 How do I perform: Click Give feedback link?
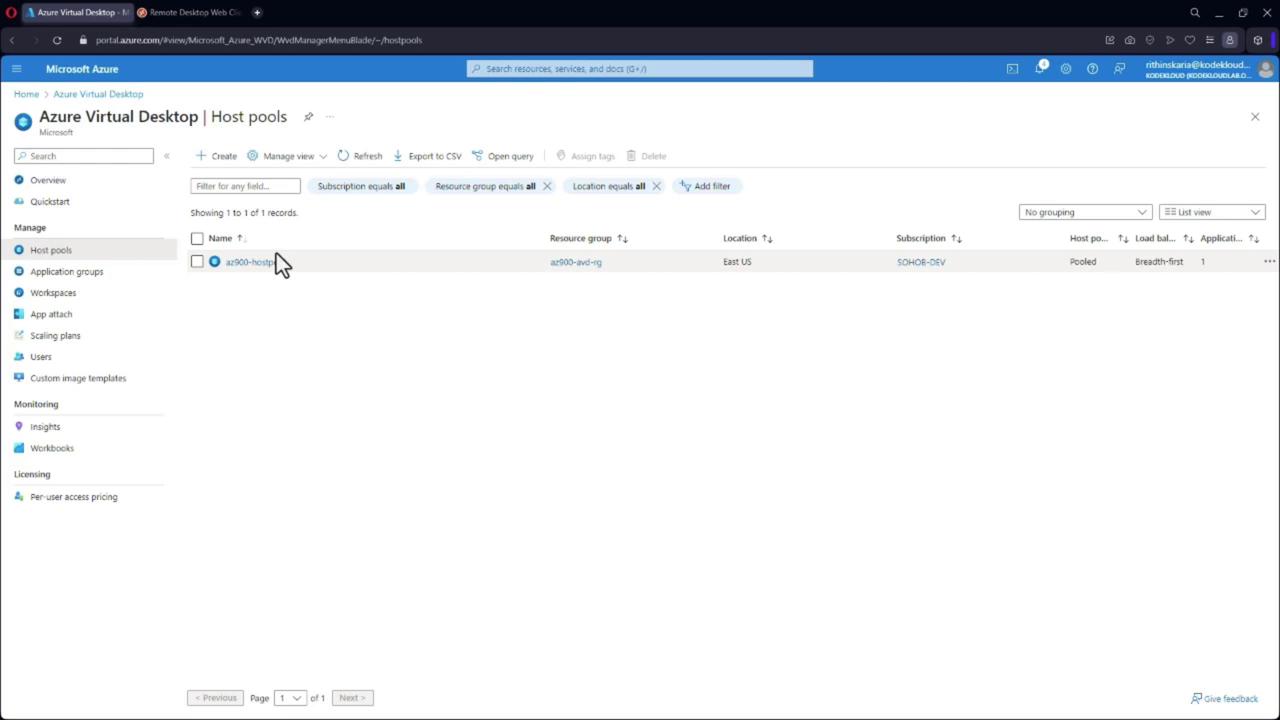(x=1224, y=699)
